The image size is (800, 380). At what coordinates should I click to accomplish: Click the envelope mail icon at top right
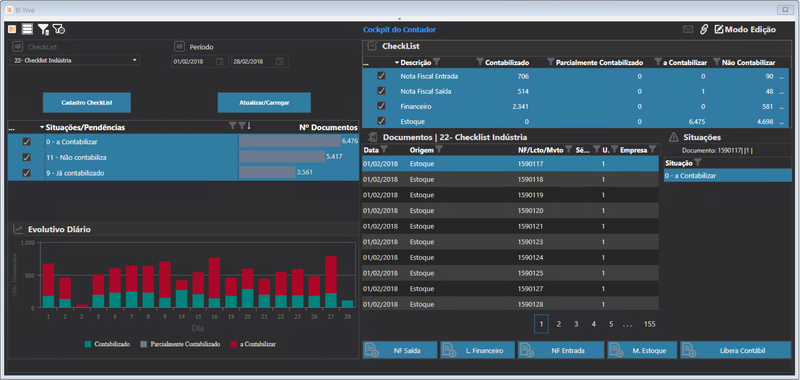(688, 30)
